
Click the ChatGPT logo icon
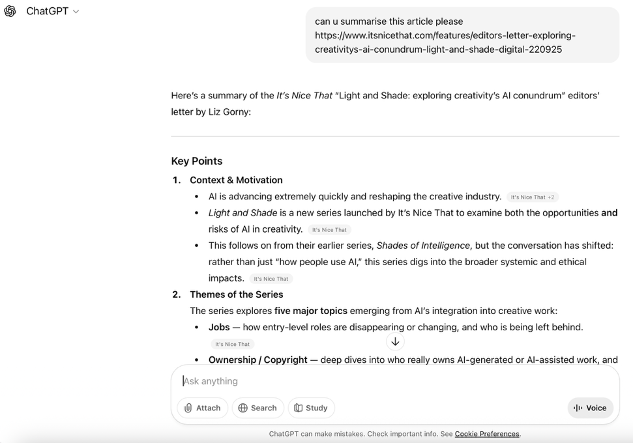[x=10, y=11]
